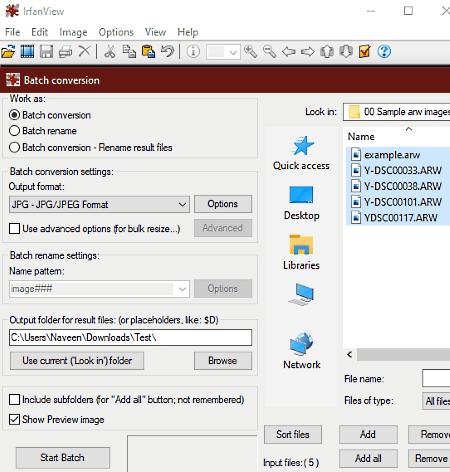
Task: Click the Save floppy disk icon
Action: click(x=46, y=52)
